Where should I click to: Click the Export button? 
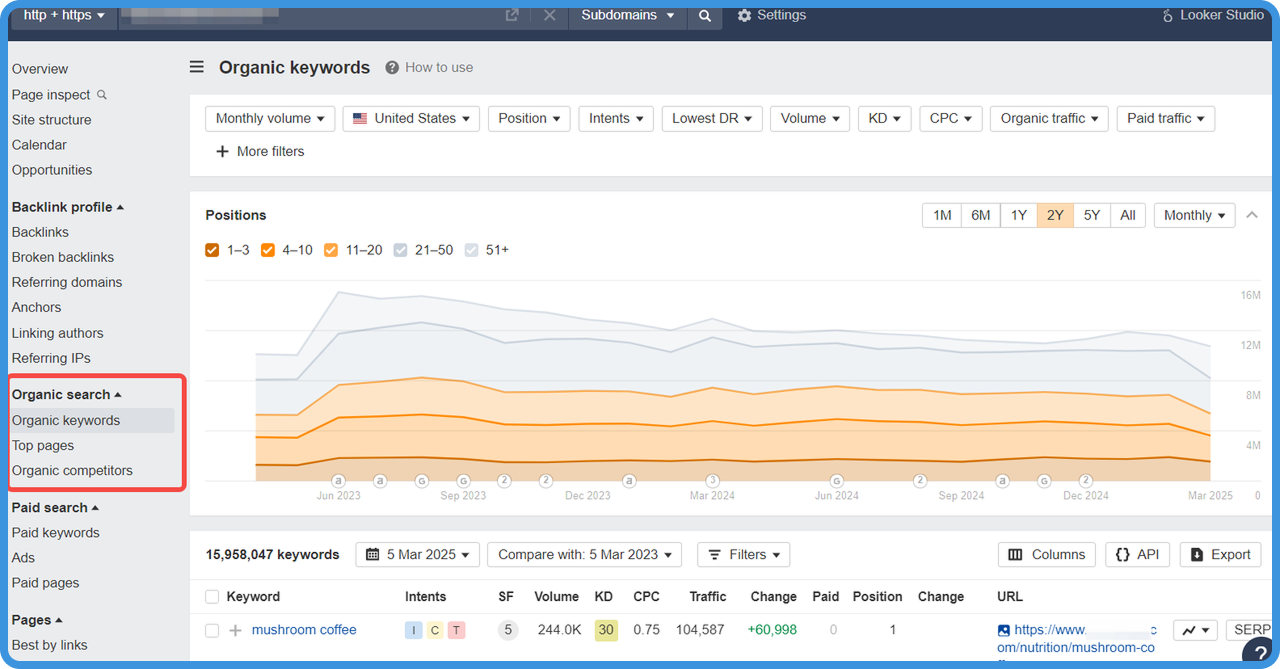pos(1221,555)
